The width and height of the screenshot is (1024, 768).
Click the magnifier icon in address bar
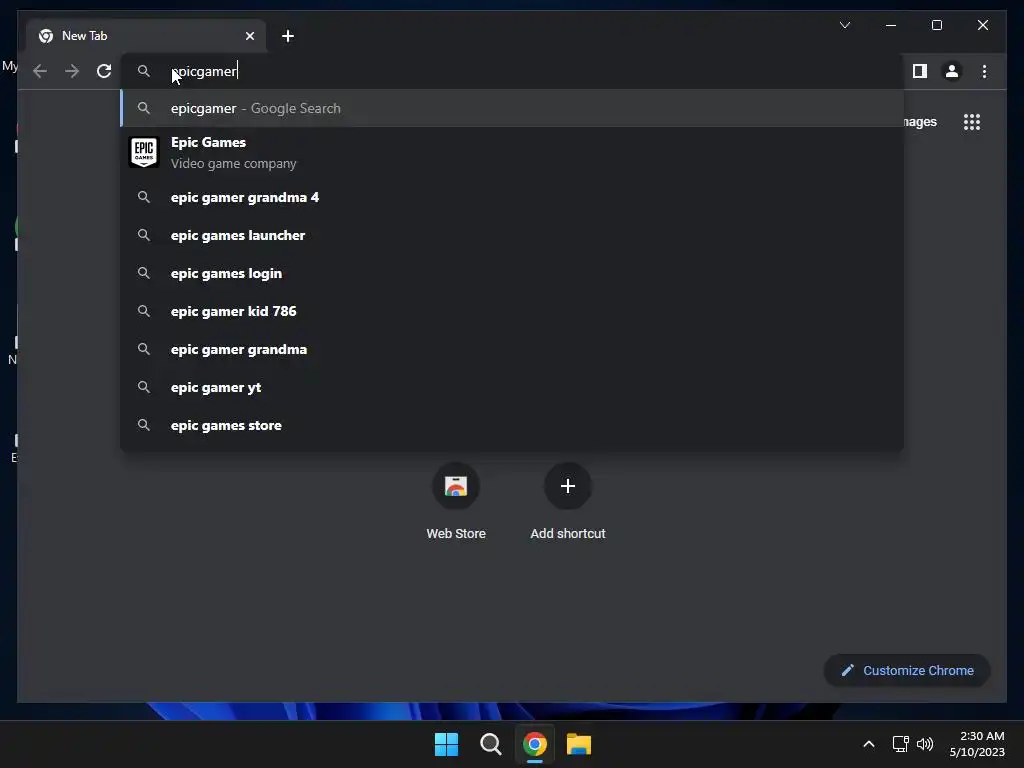pos(144,71)
